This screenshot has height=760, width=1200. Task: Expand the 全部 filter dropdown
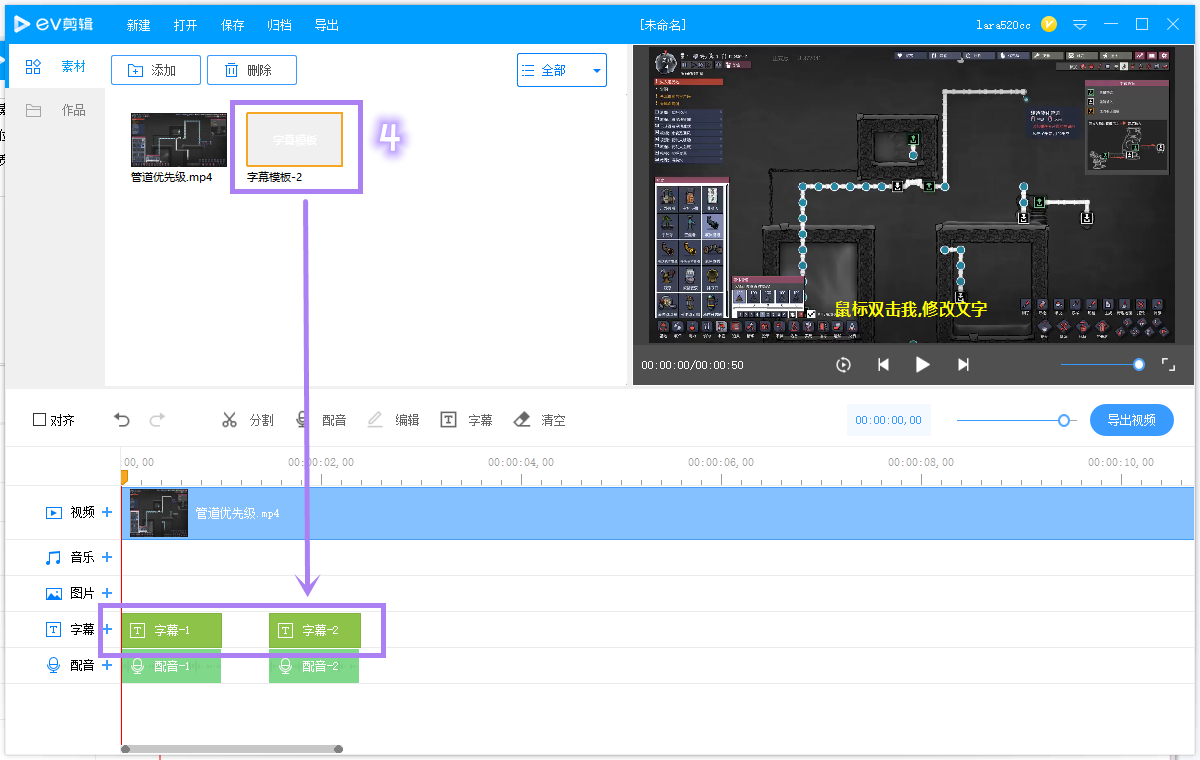[x=562, y=70]
